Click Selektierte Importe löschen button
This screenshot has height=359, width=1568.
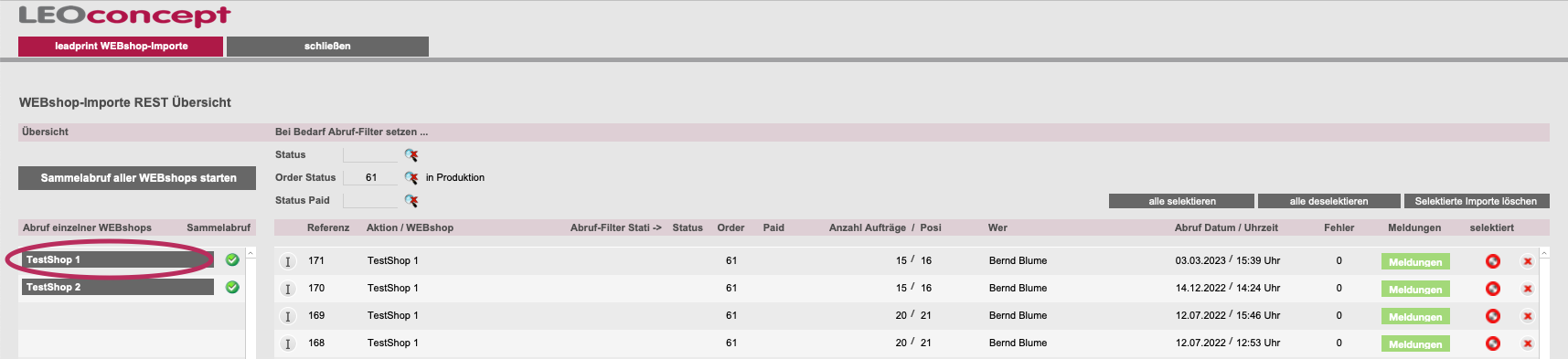coord(1476,201)
